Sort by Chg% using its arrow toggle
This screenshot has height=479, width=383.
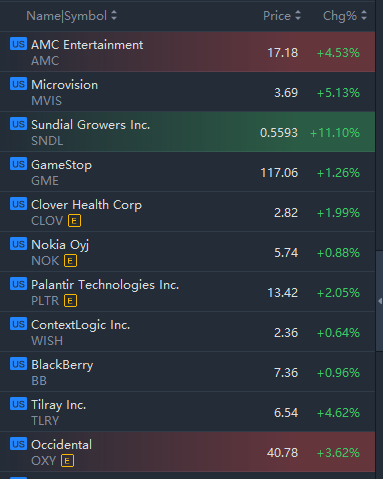tap(364, 15)
